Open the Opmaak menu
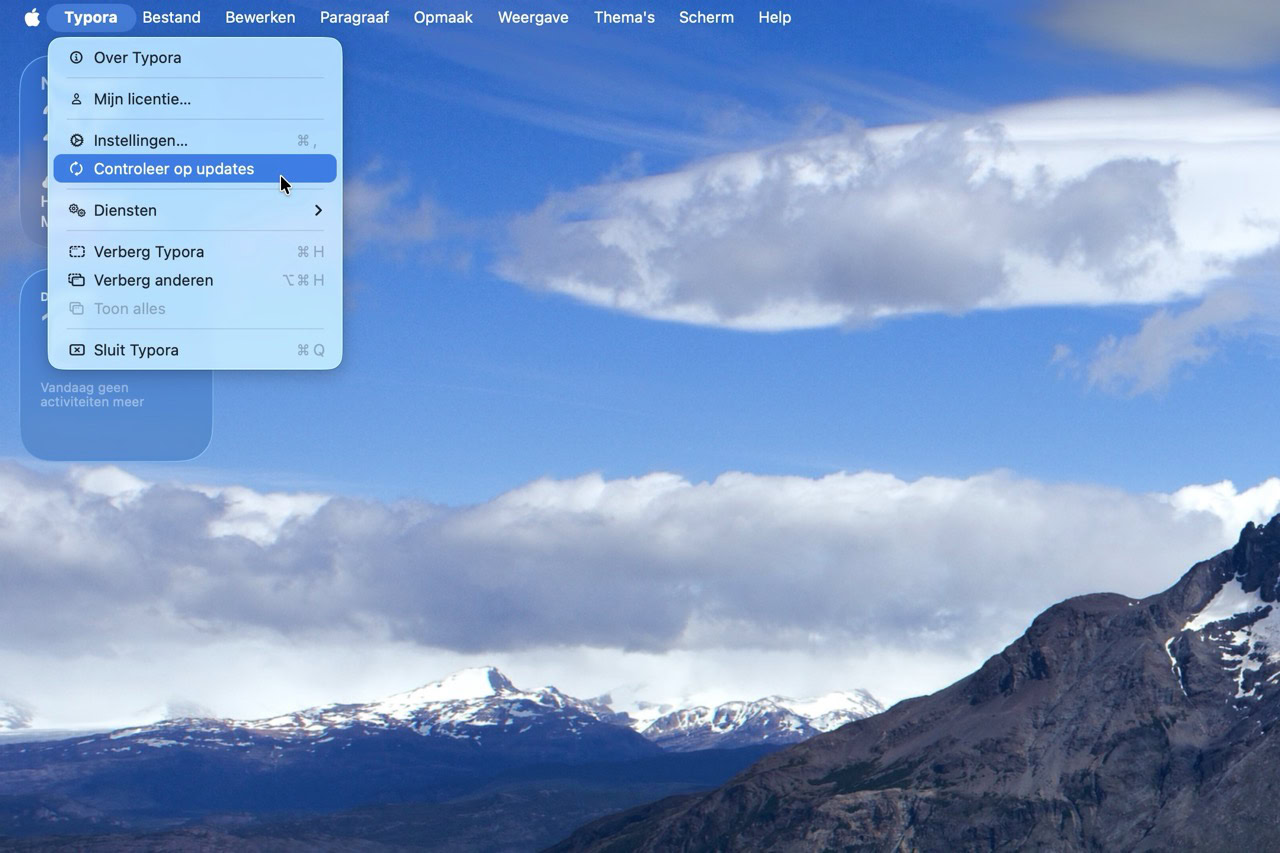 pos(443,17)
